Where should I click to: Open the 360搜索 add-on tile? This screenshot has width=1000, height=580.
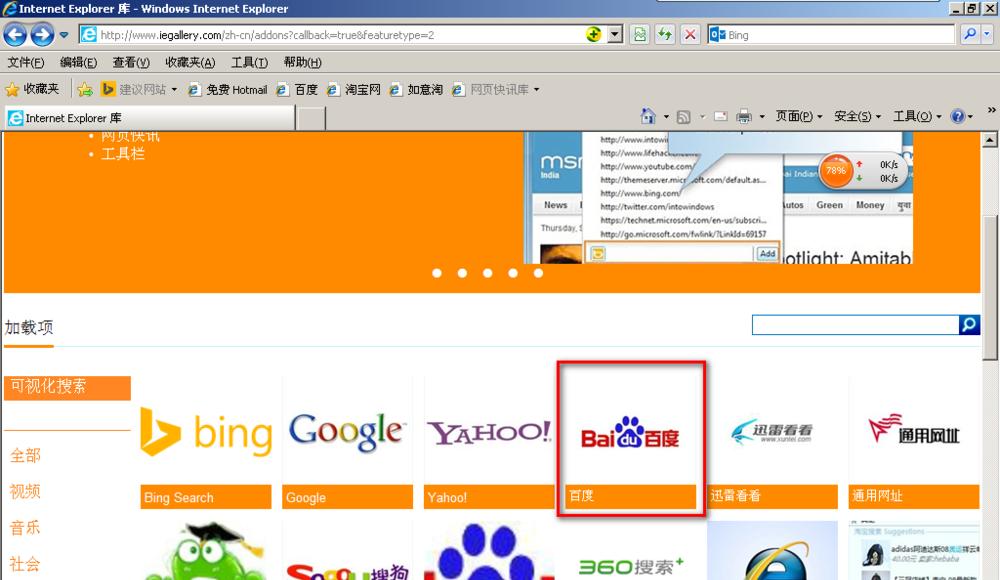pyautogui.click(x=631, y=551)
